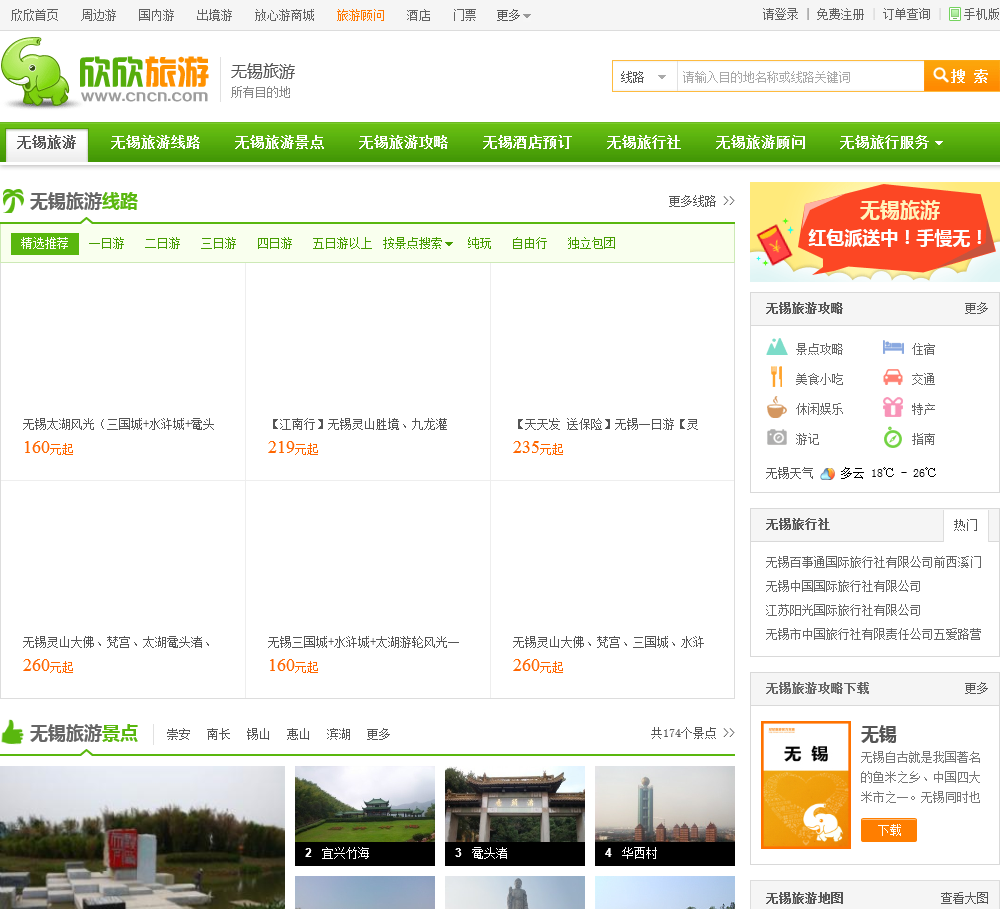The image size is (1000, 909).
Task: Expand 按景点搜索 filter dropdown
Action: (x=418, y=243)
